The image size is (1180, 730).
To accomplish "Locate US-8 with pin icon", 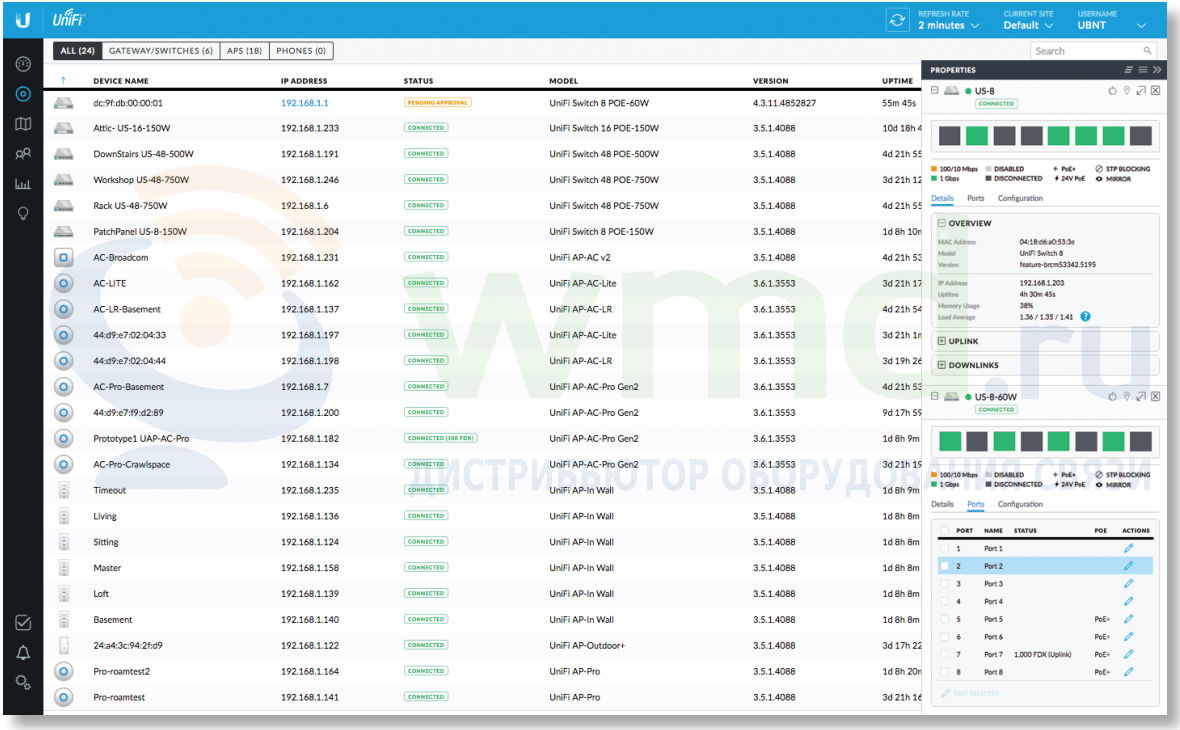I will 1127,91.
